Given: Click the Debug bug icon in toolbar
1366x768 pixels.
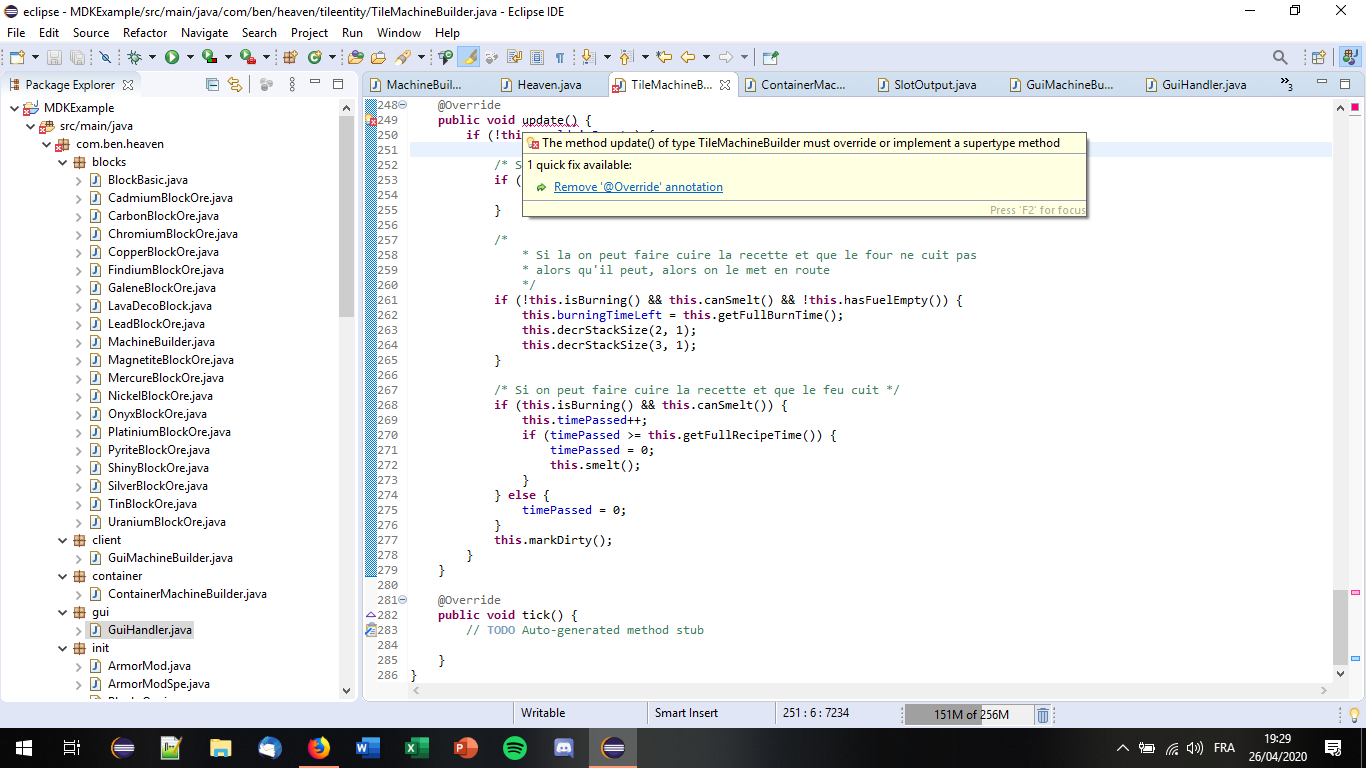Looking at the screenshot, I should pyautogui.click(x=134, y=58).
